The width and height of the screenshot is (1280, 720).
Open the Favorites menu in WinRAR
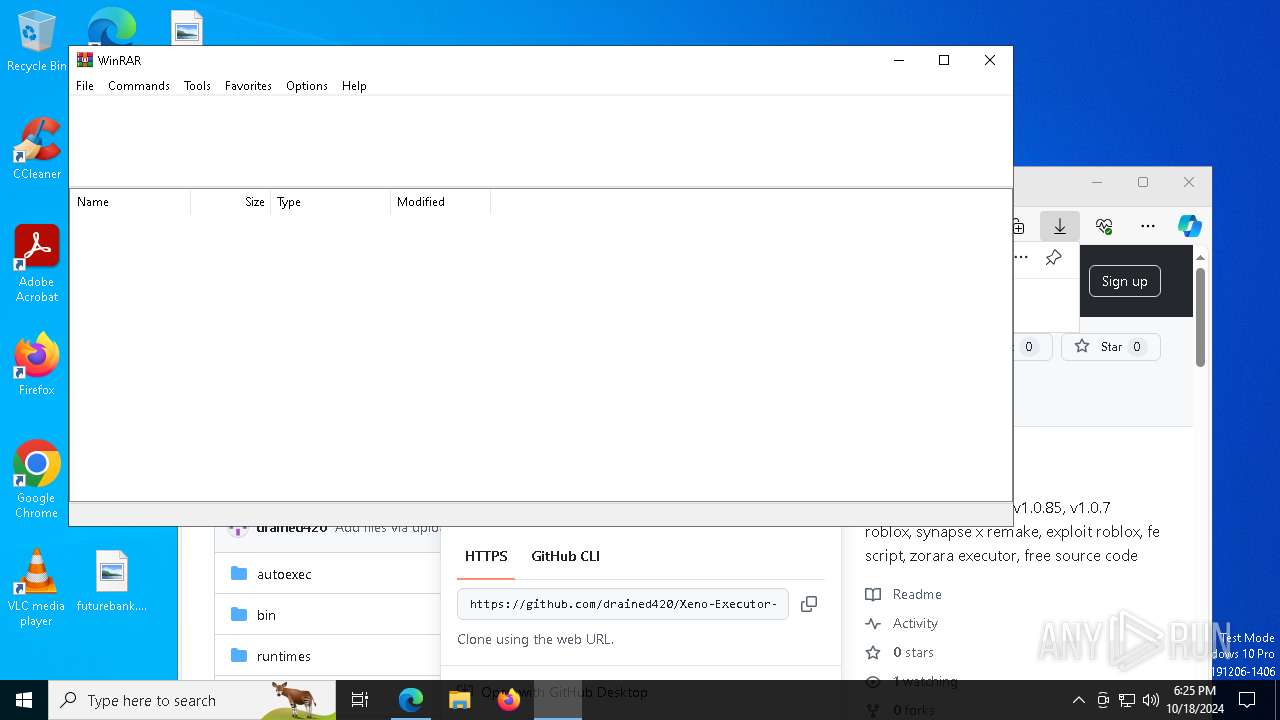[248, 86]
